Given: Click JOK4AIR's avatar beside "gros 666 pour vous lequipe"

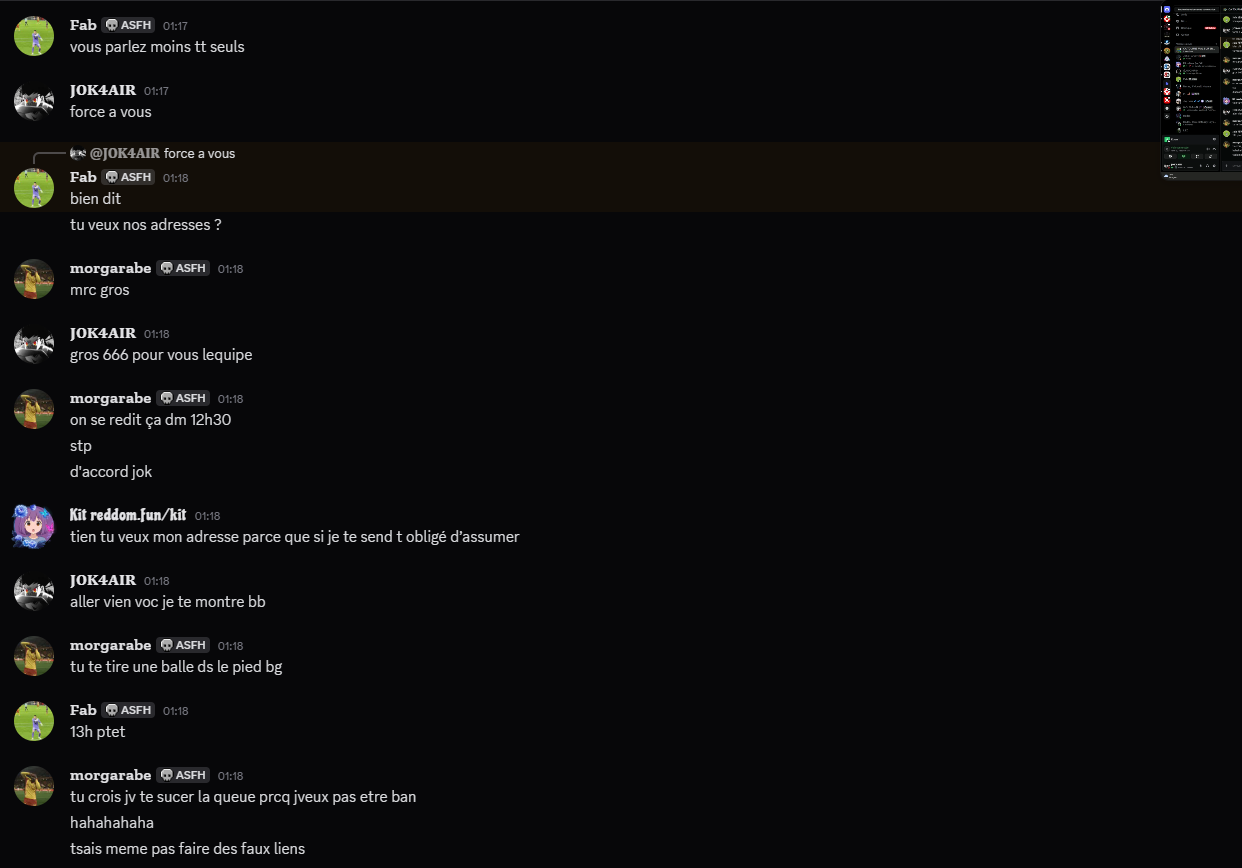Looking at the screenshot, I should pos(33,344).
